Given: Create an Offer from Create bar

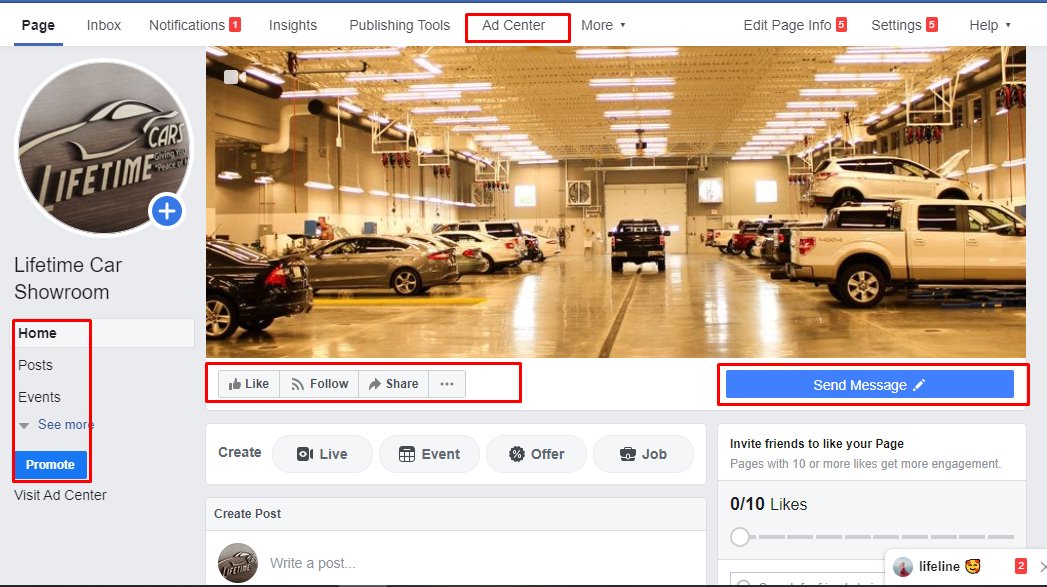Looking at the screenshot, I should pyautogui.click(x=536, y=454).
